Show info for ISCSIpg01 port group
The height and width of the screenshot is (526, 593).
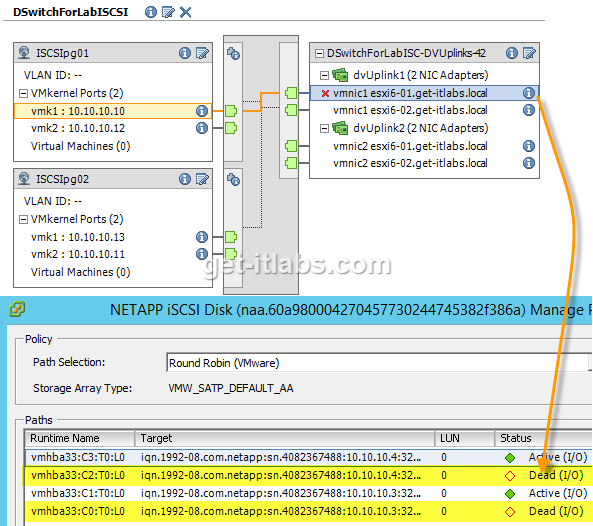185,53
